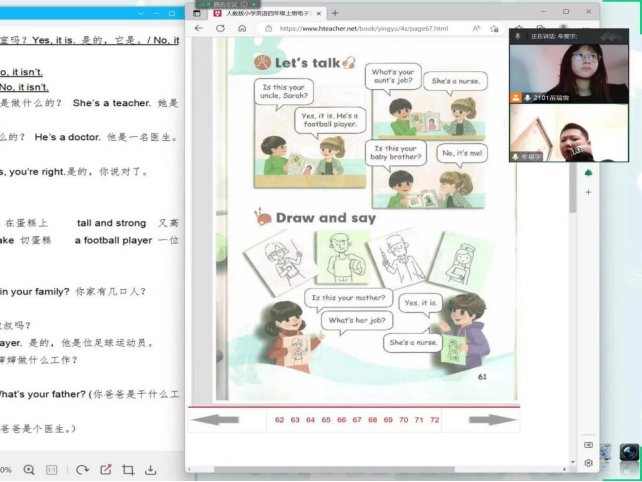Rotate the document with the rotate icon
The width and height of the screenshot is (642, 482).
[x=82, y=470]
